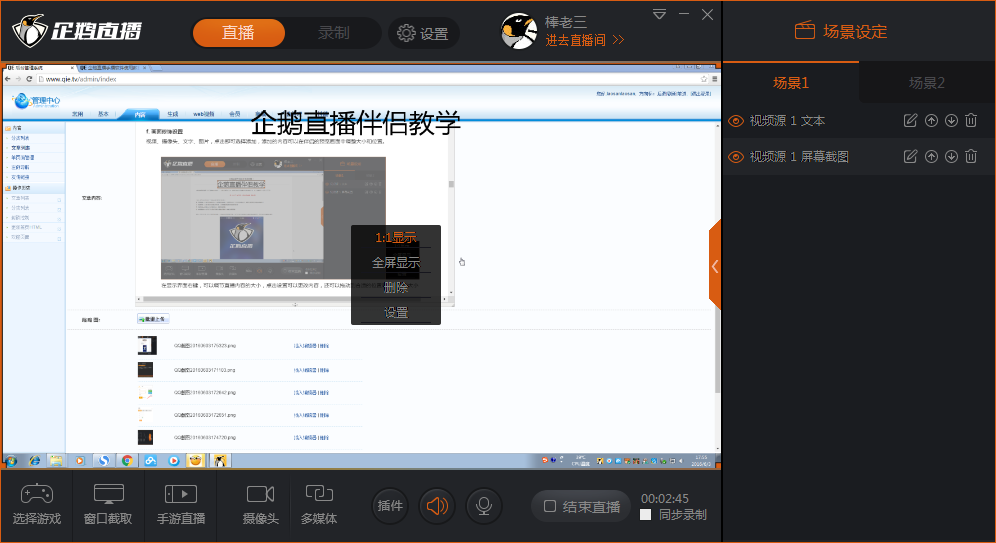Mute the speaker audio button
This screenshot has height=543, width=996.
(x=437, y=506)
